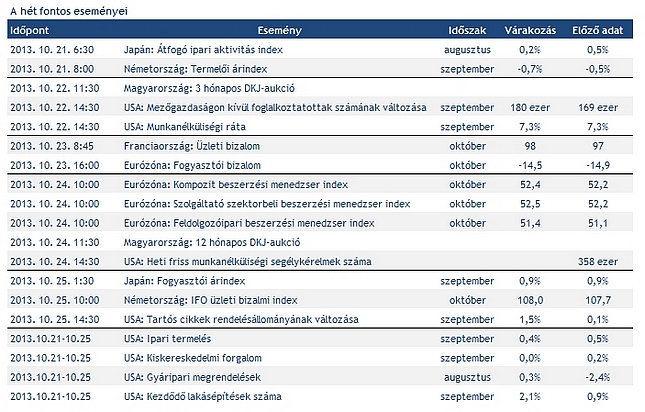Select the Időszak column header
Viewport: 645px width, 412px height.
(467, 30)
